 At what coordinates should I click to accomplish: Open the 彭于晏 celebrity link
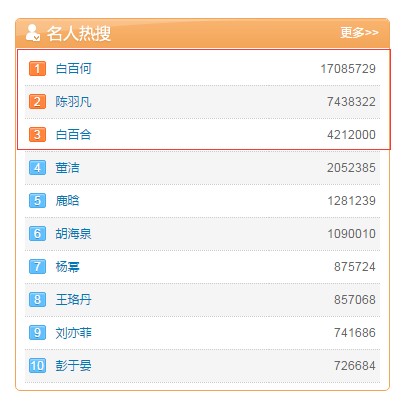[73, 366]
